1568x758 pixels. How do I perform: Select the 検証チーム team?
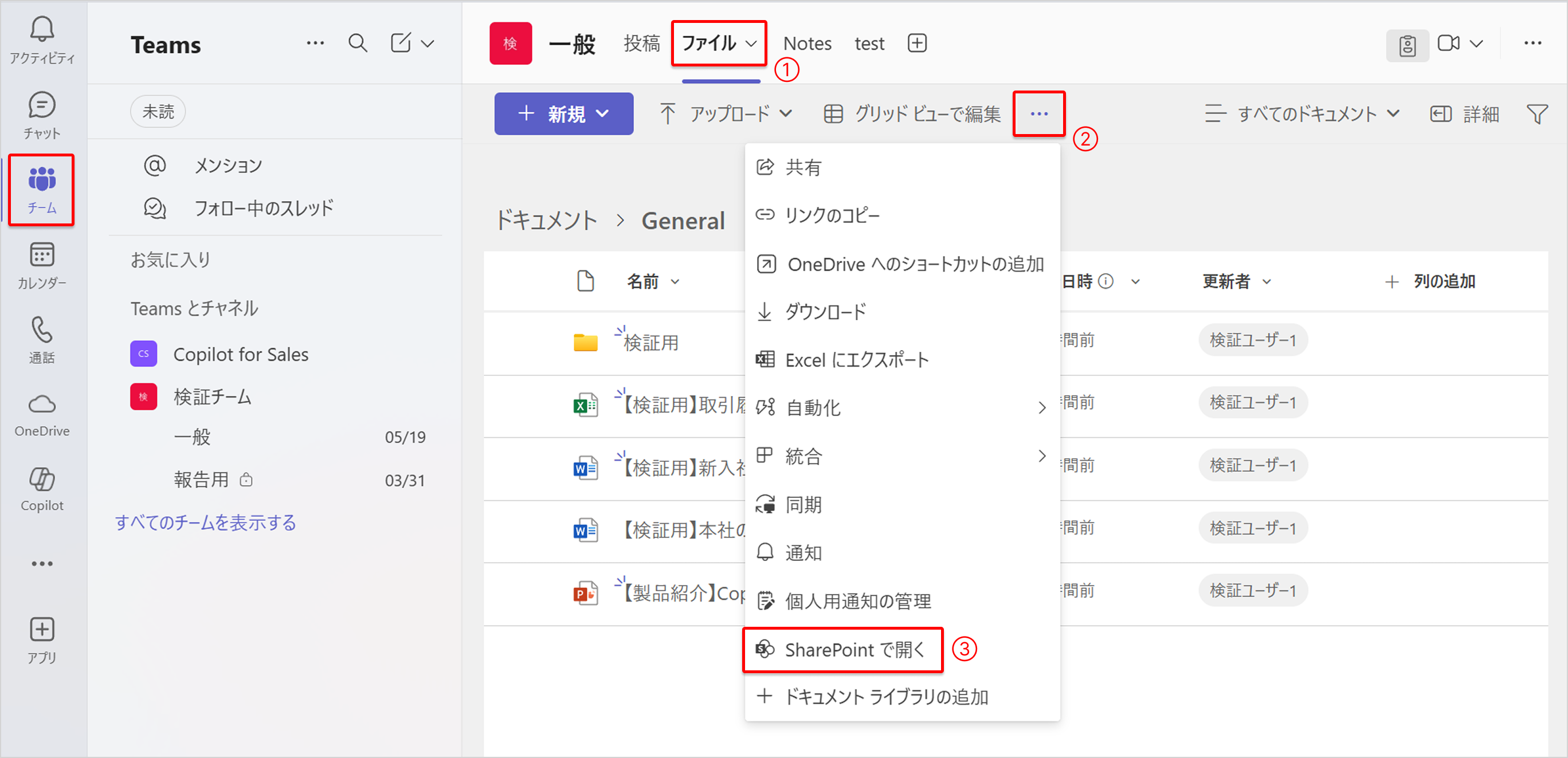click(212, 396)
